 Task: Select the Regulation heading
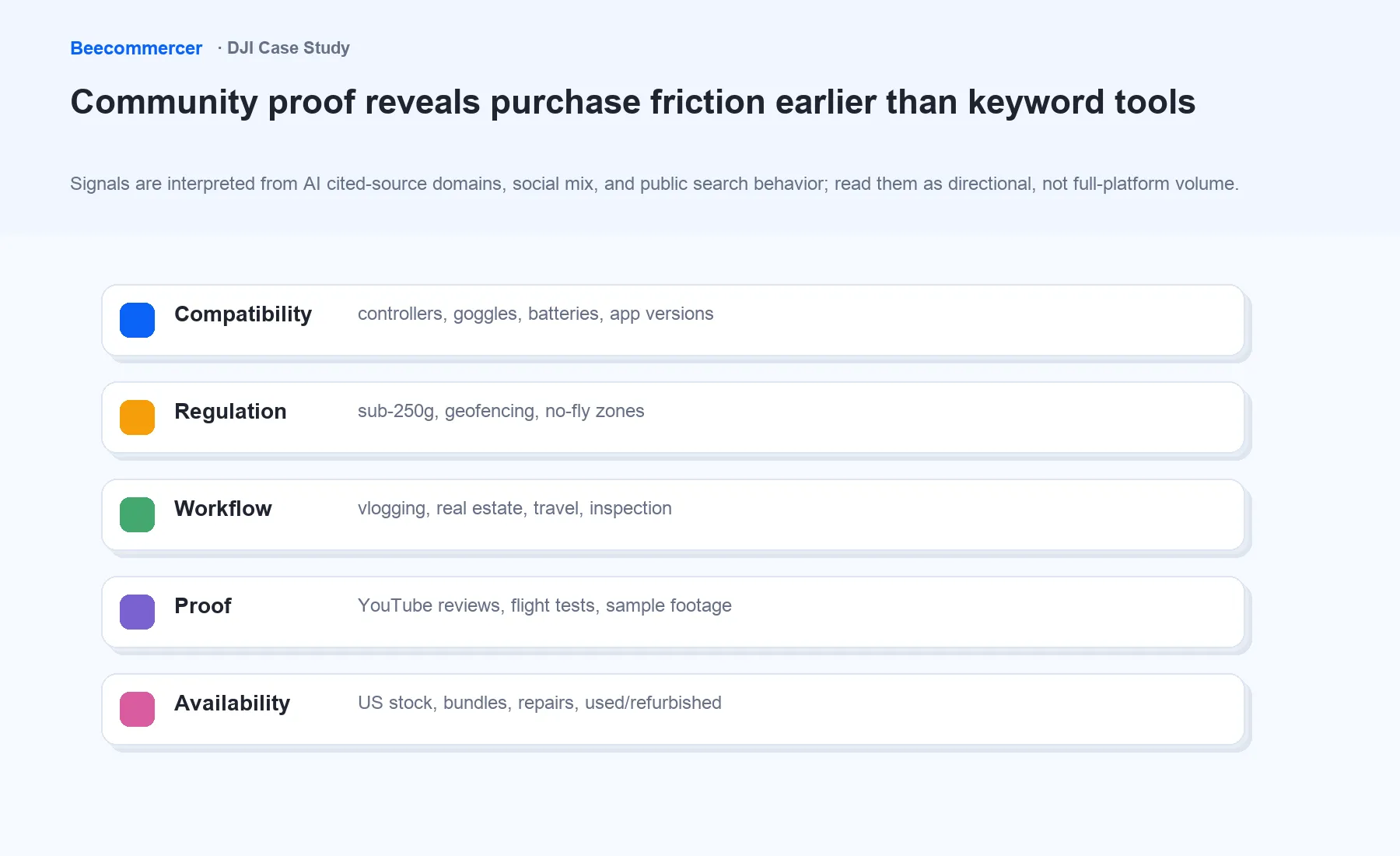(x=230, y=412)
